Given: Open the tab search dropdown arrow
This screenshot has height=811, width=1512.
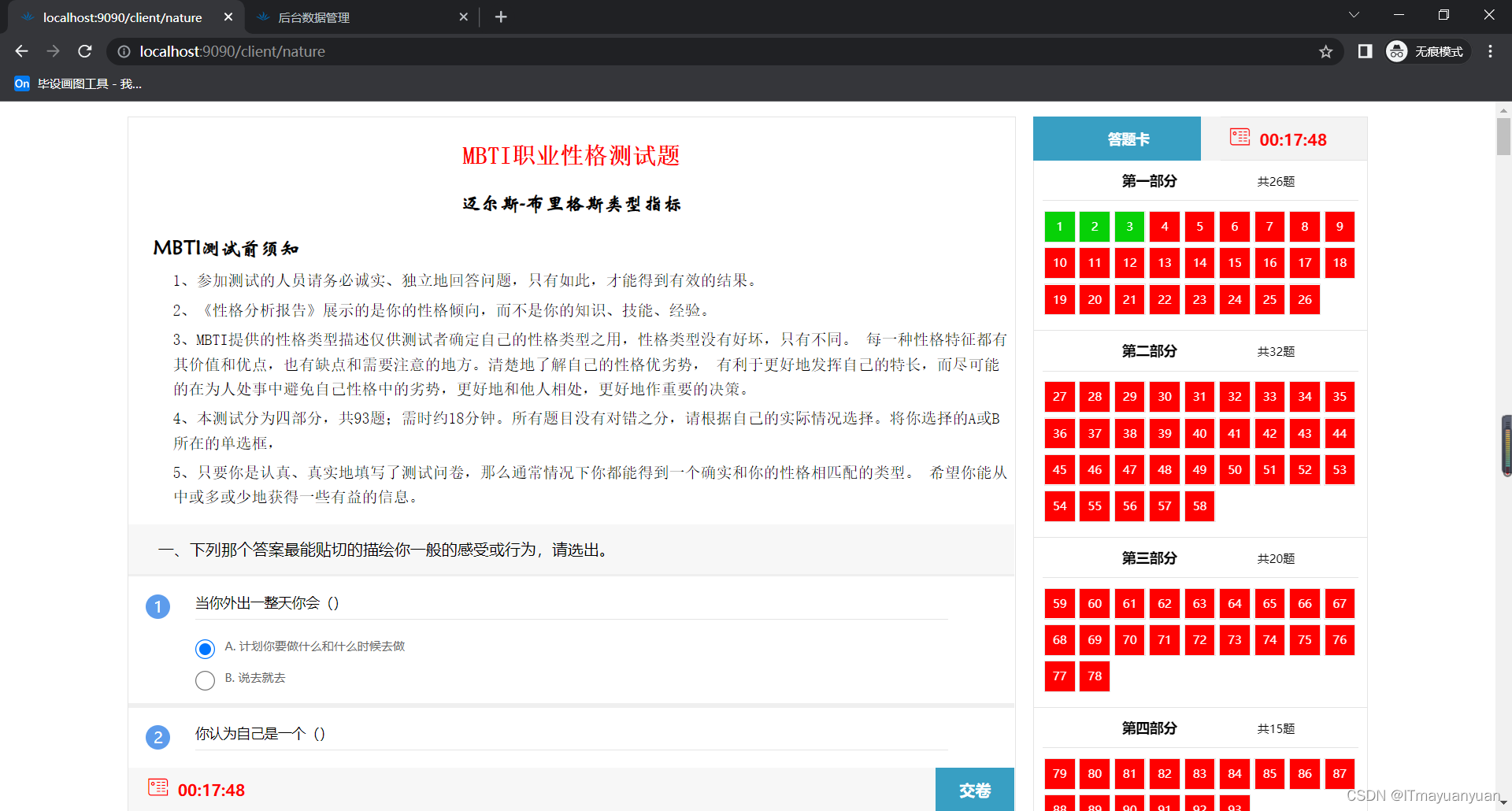Looking at the screenshot, I should (x=1354, y=15).
